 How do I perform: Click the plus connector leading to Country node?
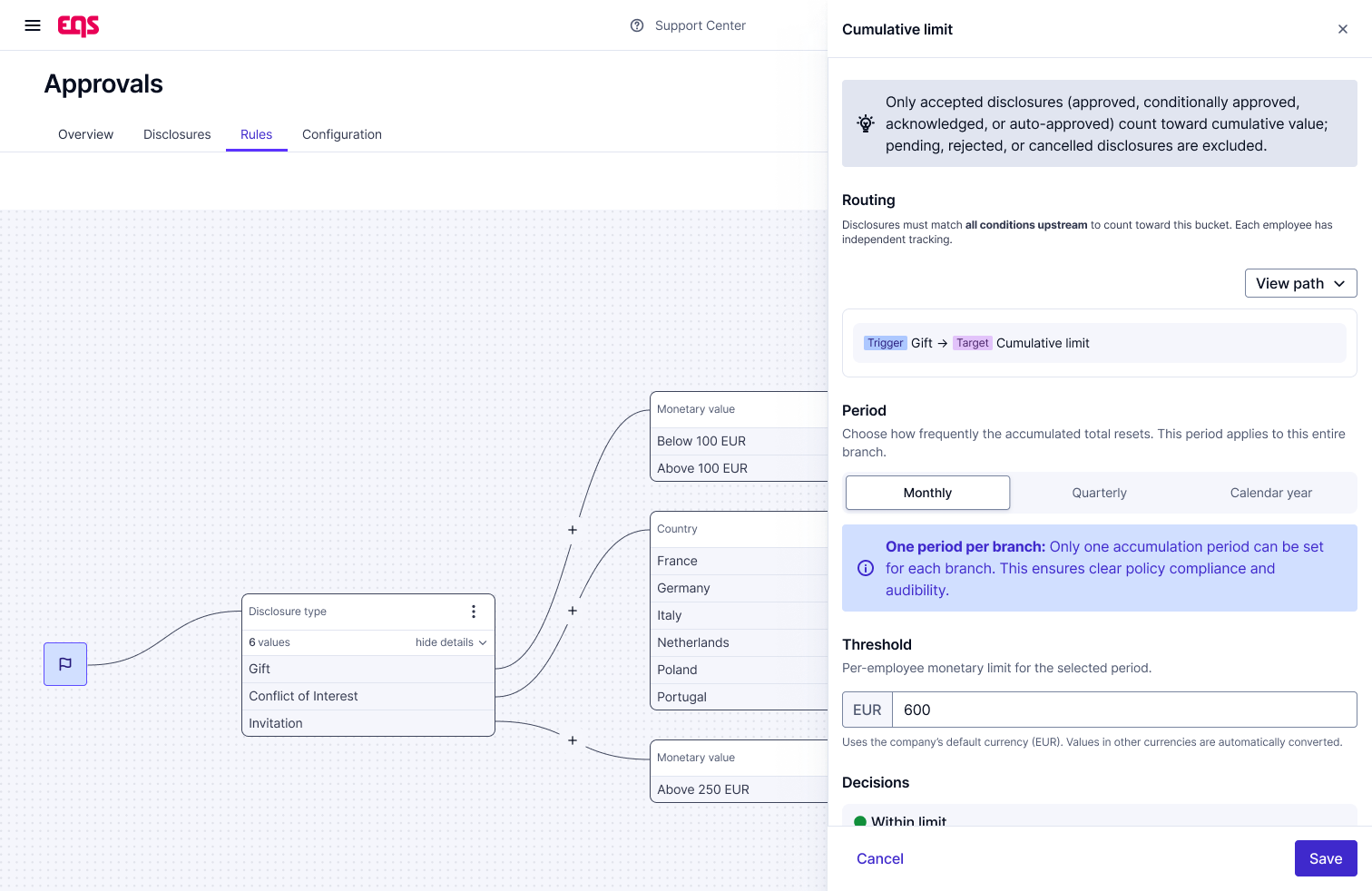[x=573, y=611]
